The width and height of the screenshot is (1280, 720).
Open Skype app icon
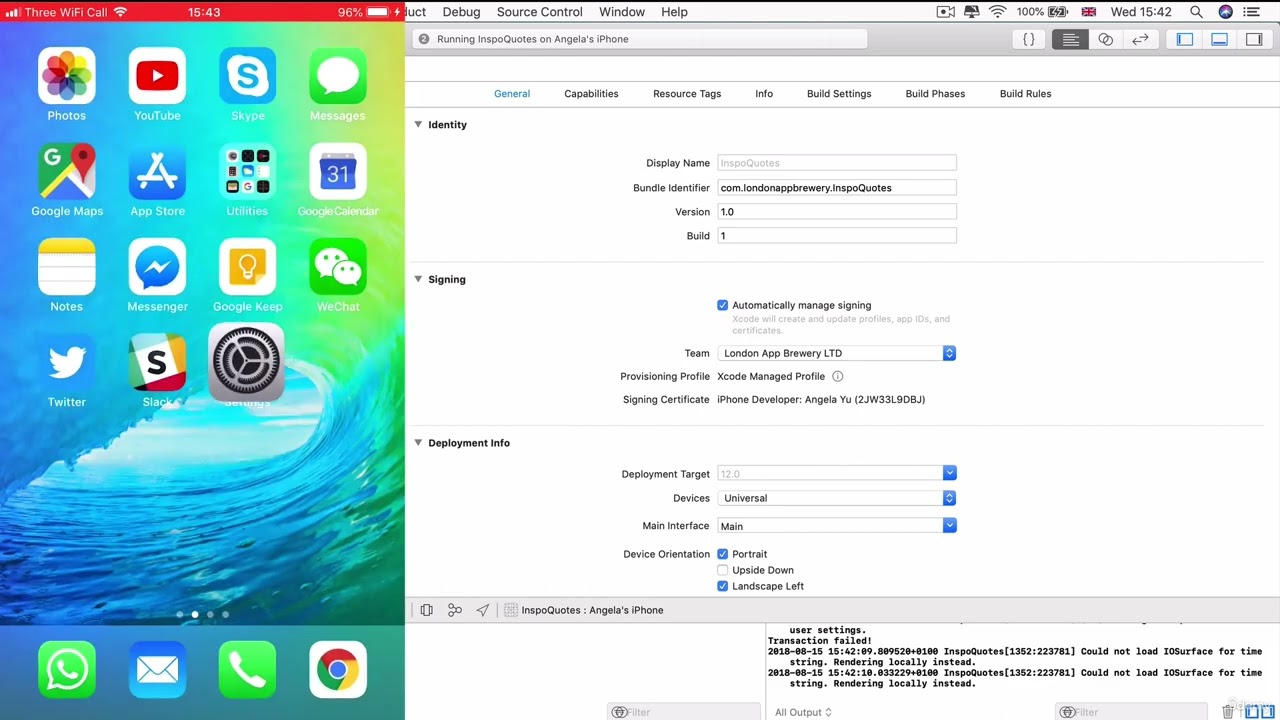click(248, 76)
